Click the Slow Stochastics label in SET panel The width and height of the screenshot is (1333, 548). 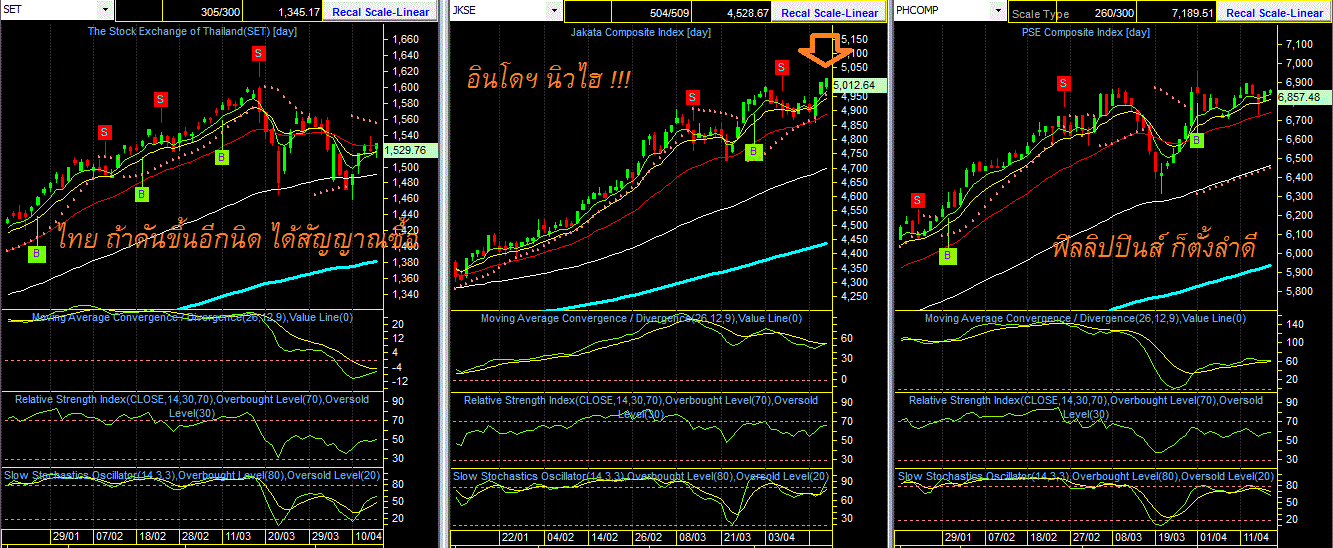[192, 476]
